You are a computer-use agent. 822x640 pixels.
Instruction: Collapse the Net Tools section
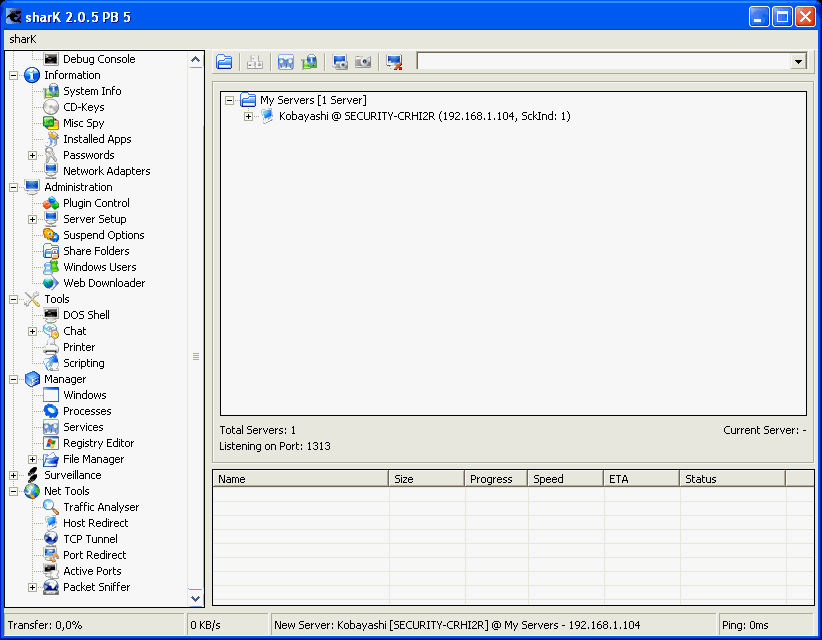(x=13, y=491)
